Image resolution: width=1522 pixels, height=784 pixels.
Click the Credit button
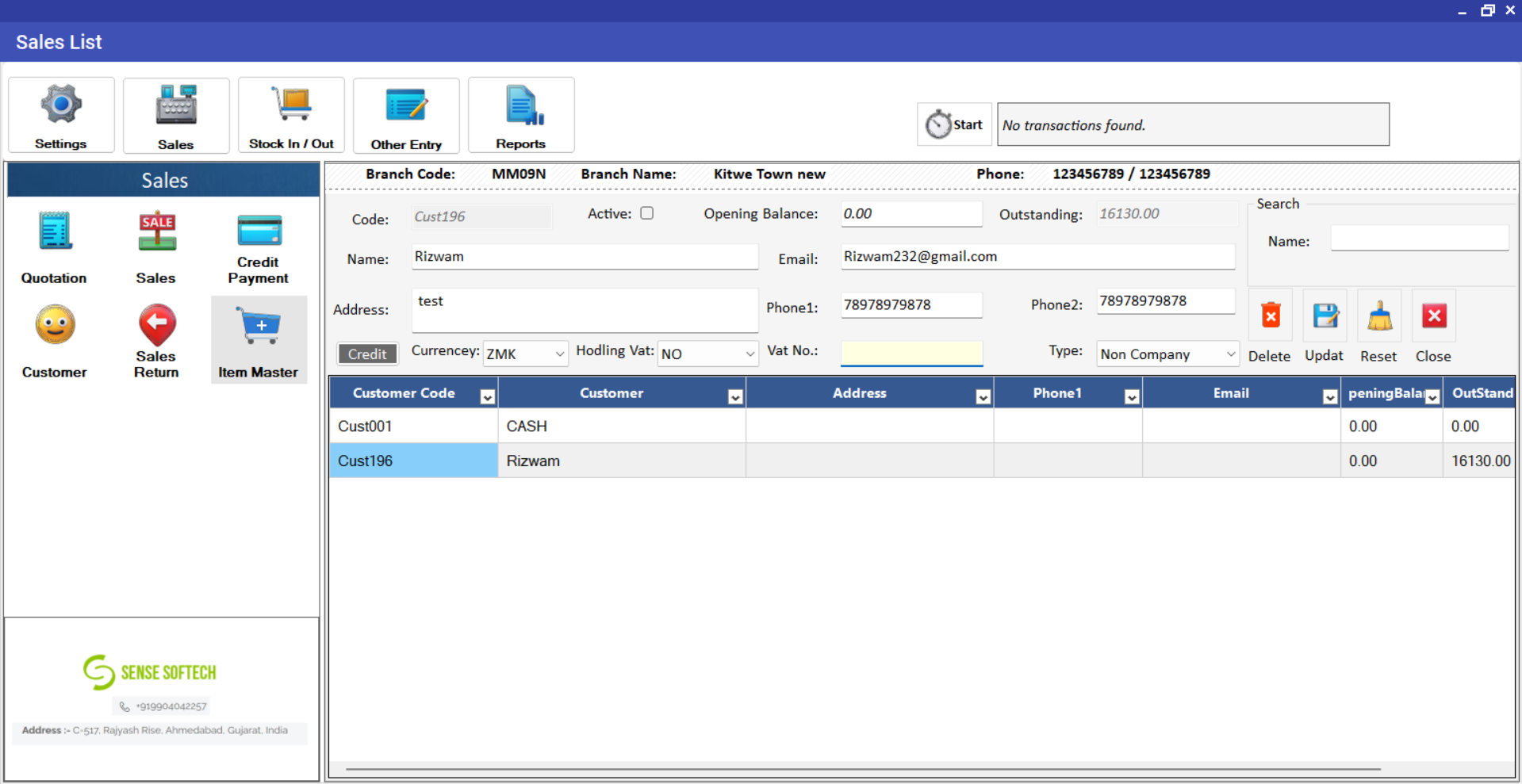367,354
